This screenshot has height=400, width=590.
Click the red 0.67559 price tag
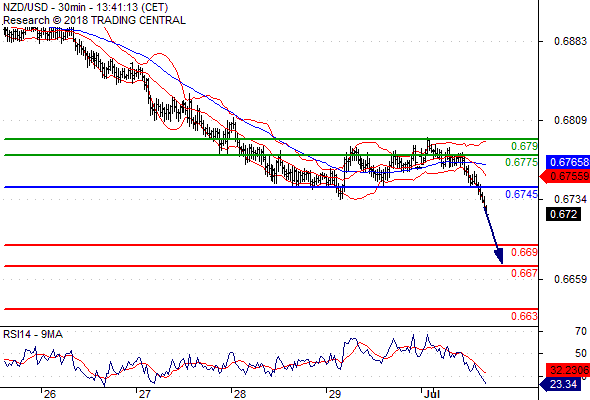[565, 176]
